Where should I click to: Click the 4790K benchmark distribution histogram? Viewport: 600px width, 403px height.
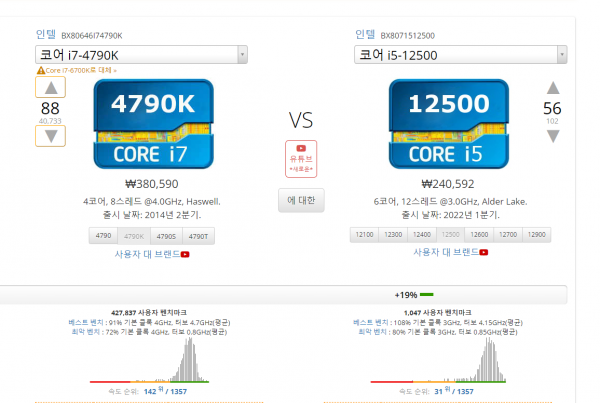tap(149, 360)
